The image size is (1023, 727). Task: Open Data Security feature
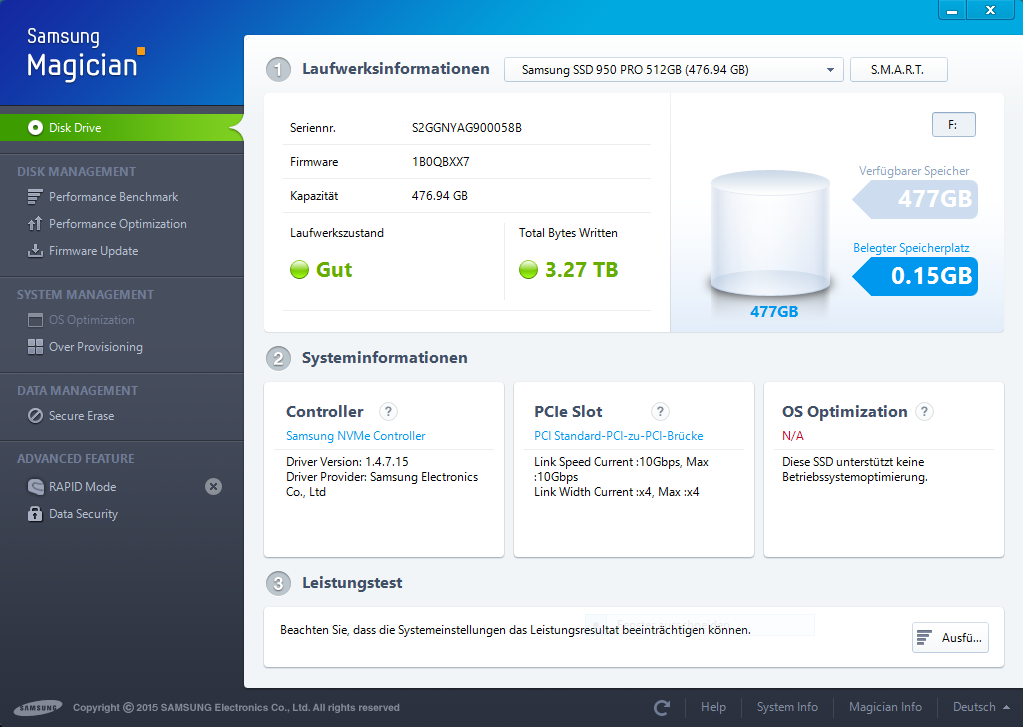click(84, 514)
